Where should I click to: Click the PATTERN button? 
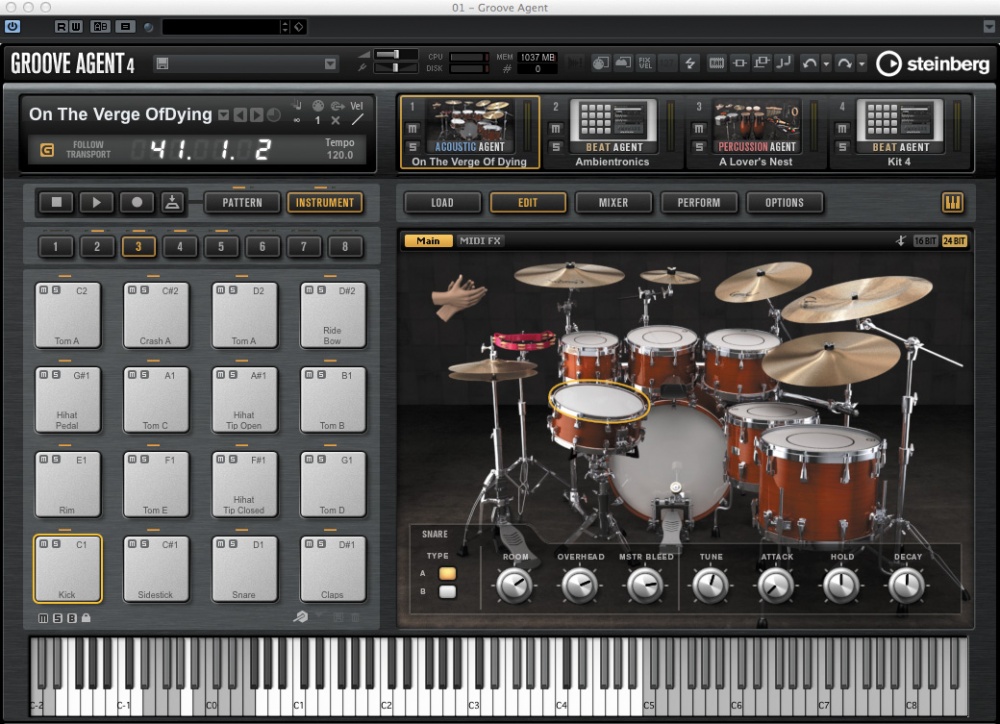(242, 203)
